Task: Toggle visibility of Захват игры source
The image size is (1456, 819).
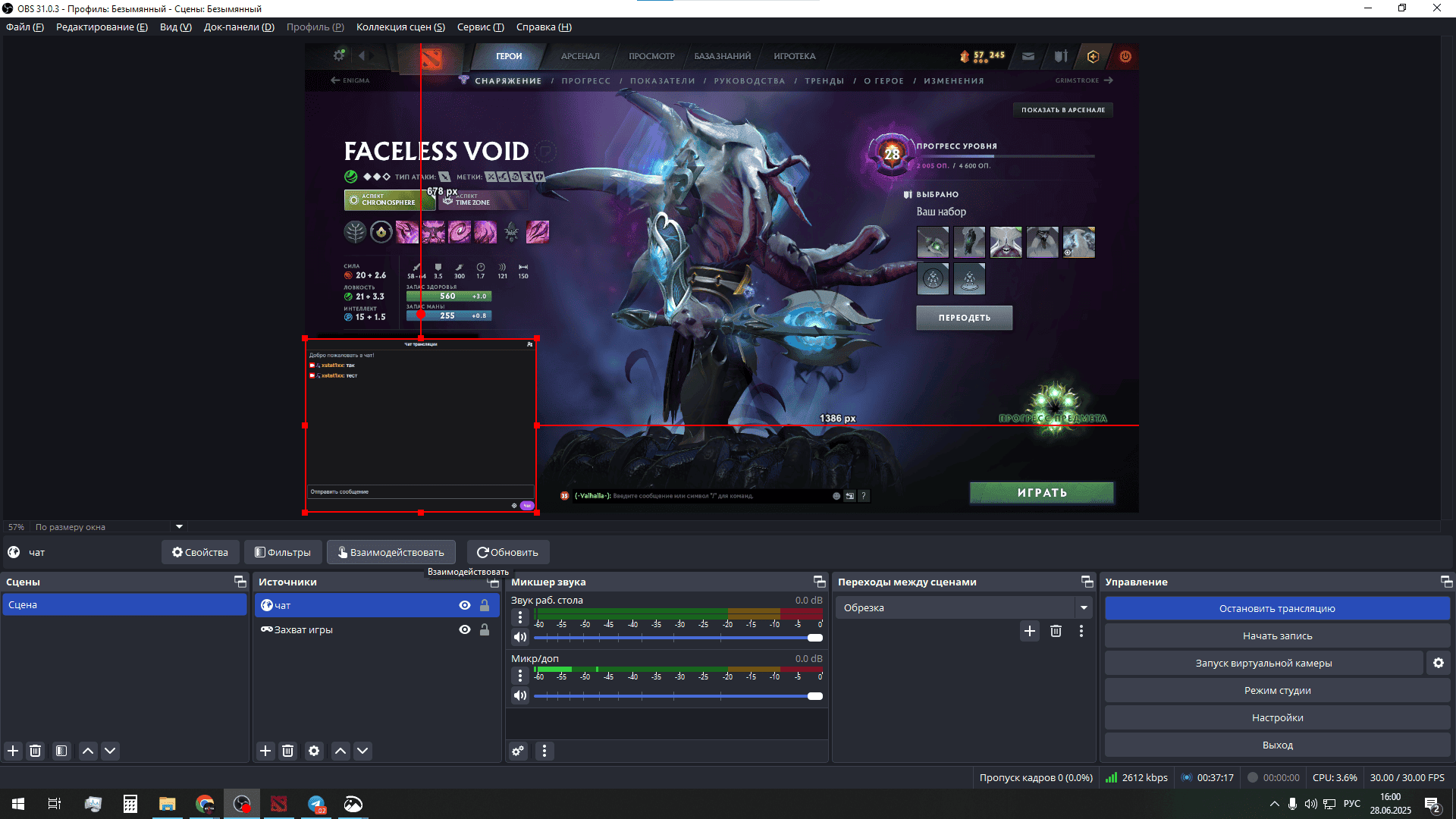Action: pyautogui.click(x=465, y=629)
